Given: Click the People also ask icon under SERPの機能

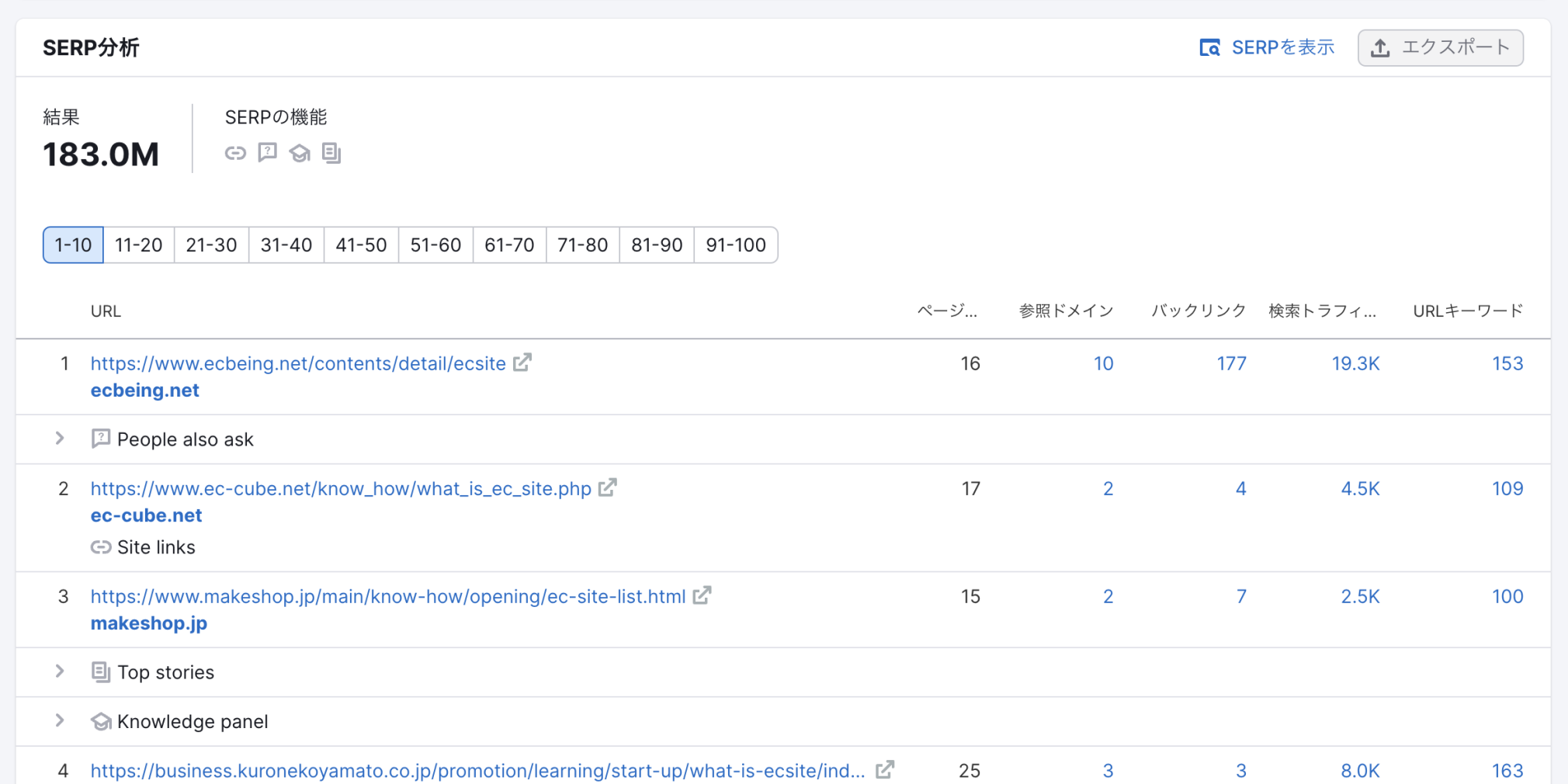Looking at the screenshot, I should point(268,153).
